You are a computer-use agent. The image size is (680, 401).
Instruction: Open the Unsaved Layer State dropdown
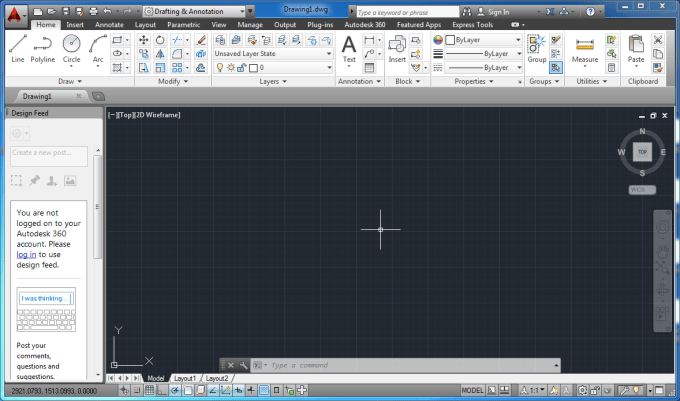tap(273, 54)
